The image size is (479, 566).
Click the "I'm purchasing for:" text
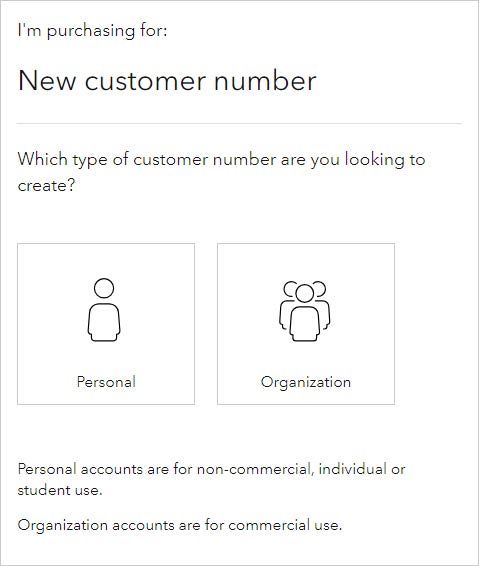92,31
